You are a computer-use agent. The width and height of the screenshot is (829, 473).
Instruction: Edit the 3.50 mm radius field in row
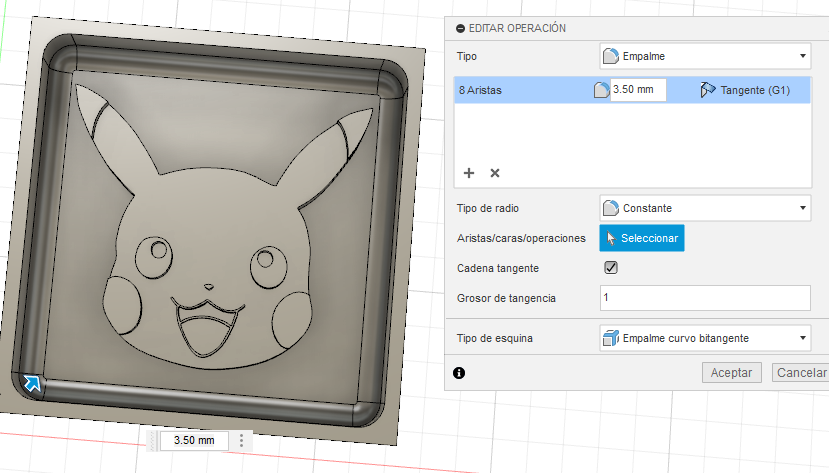coord(638,90)
